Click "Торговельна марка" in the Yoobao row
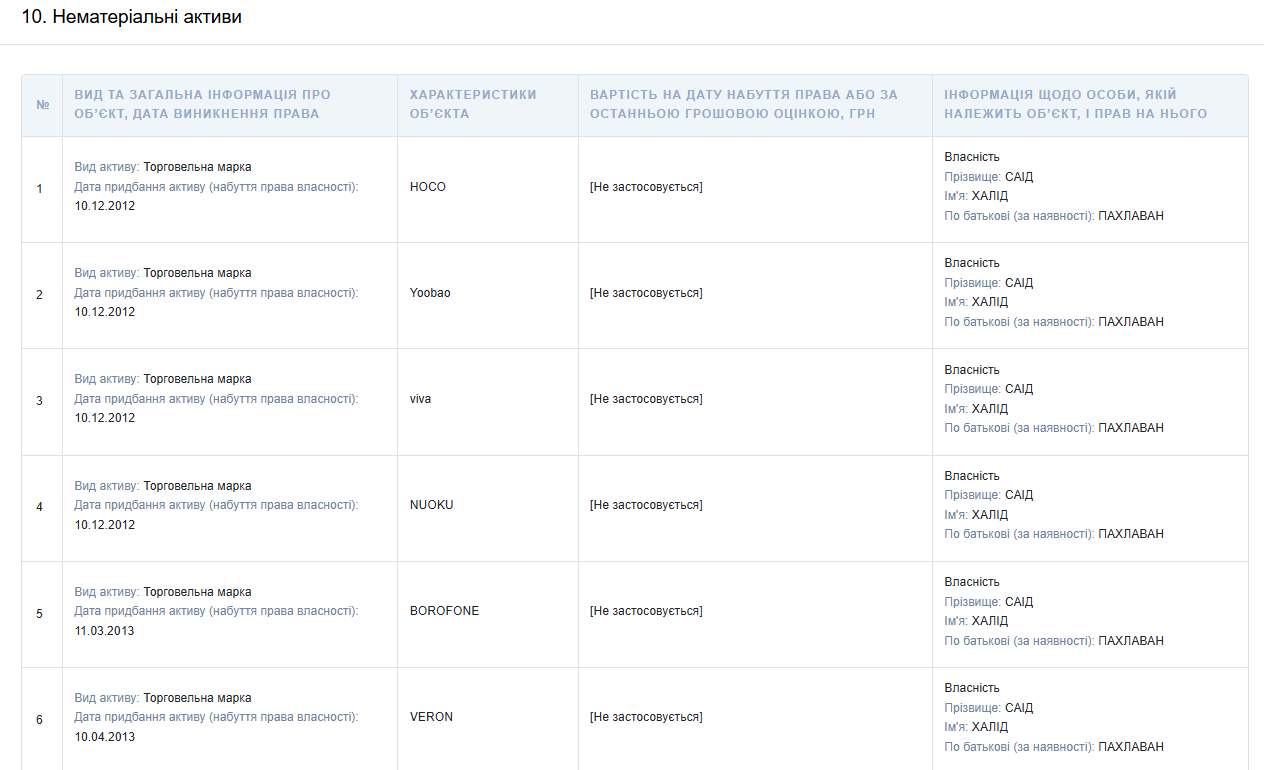The height and width of the screenshot is (770, 1264). click(197, 273)
